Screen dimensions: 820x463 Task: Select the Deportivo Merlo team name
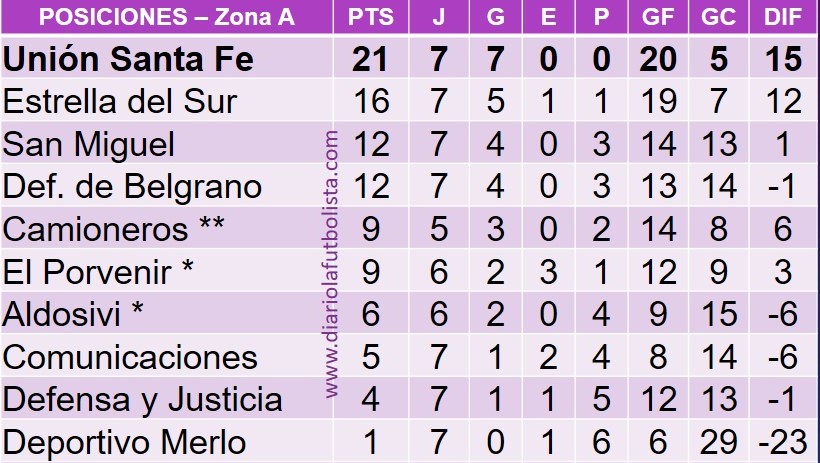(x=124, y=443)
